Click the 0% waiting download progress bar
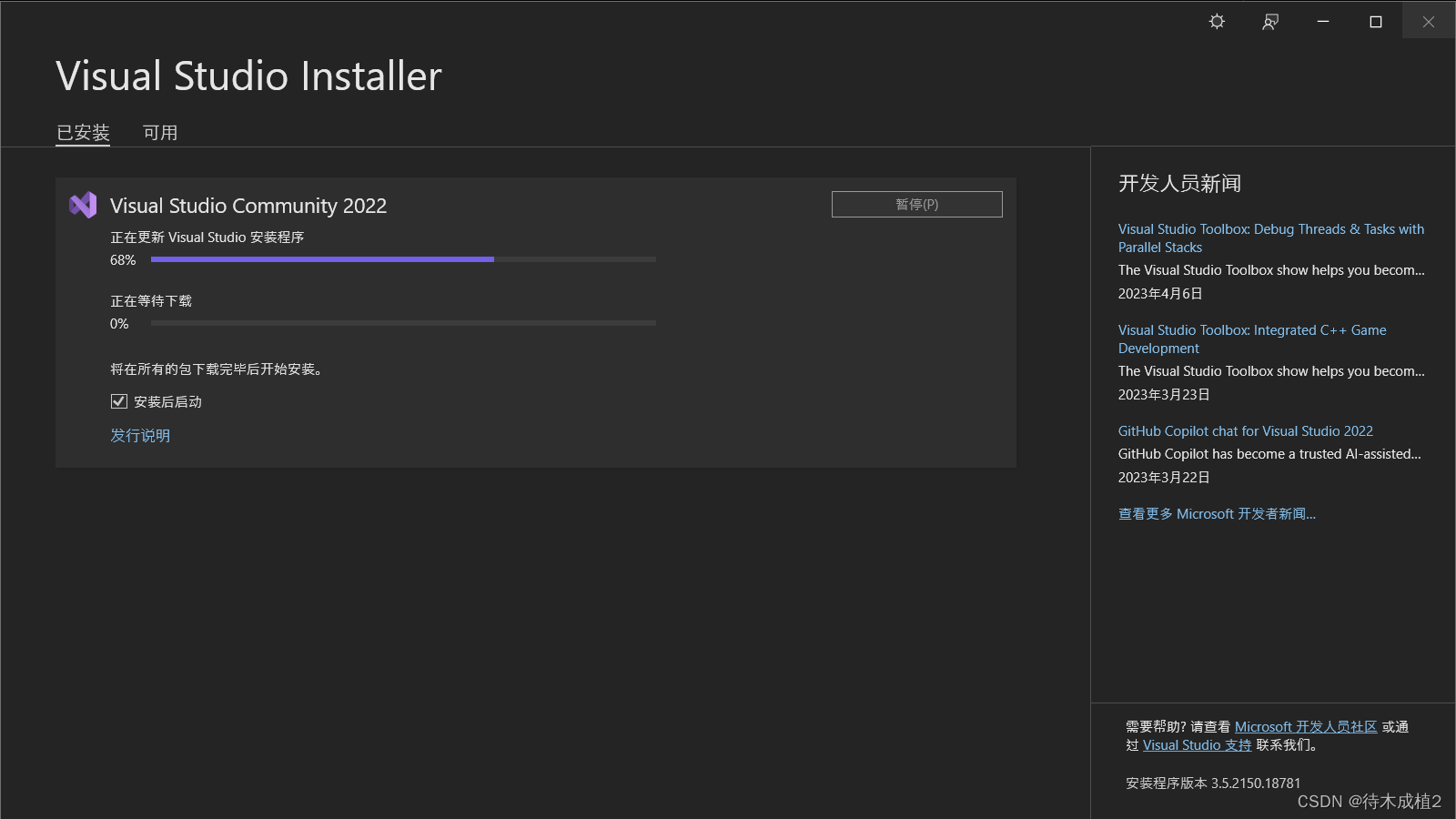Viewport: 1456px width, 819px height. click(x=403, y=323)
